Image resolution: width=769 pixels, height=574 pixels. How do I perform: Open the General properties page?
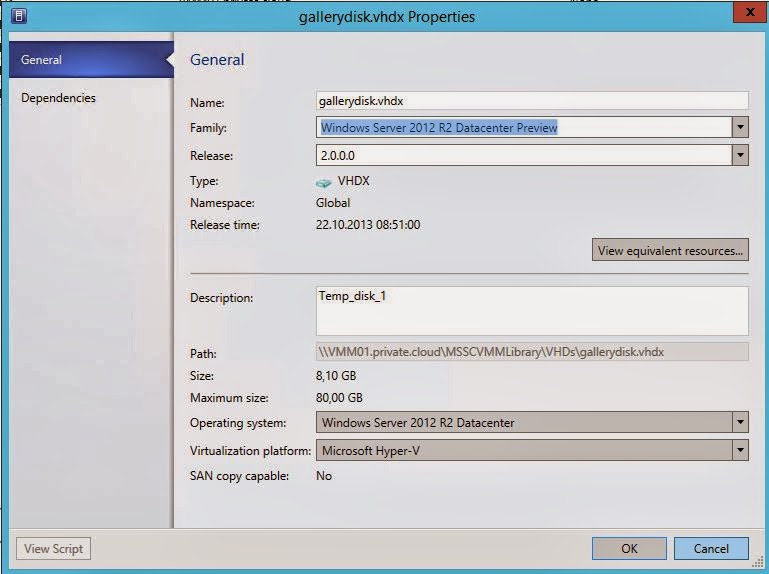tap(91, 60)
